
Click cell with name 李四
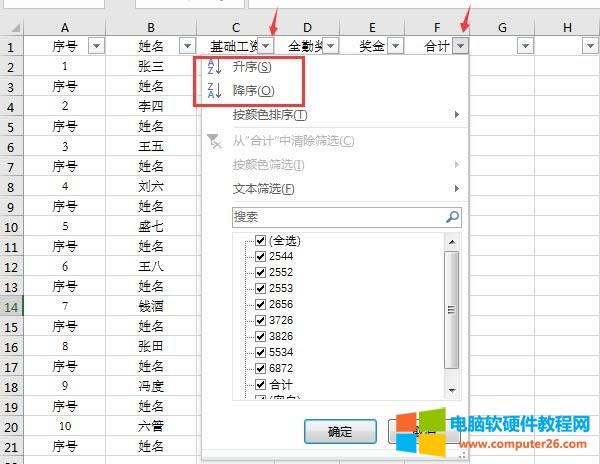pos(151,106)
